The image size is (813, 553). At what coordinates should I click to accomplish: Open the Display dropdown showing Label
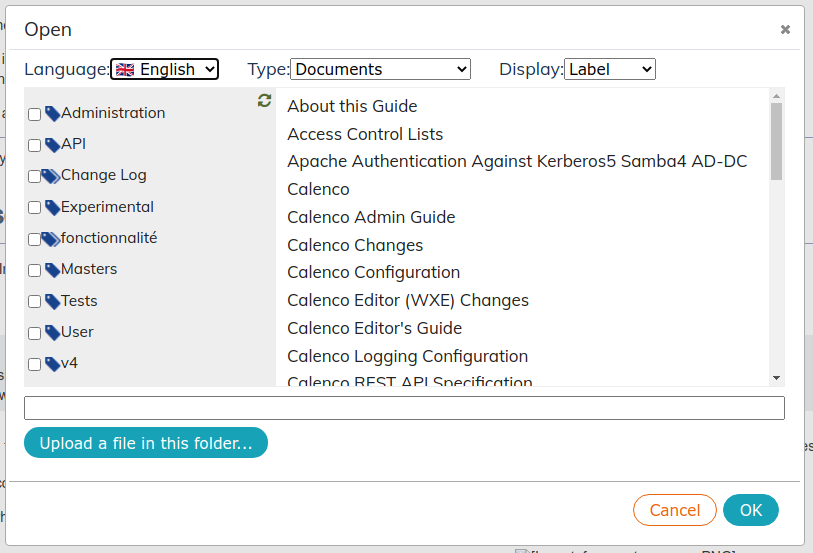tap(610, 69)
